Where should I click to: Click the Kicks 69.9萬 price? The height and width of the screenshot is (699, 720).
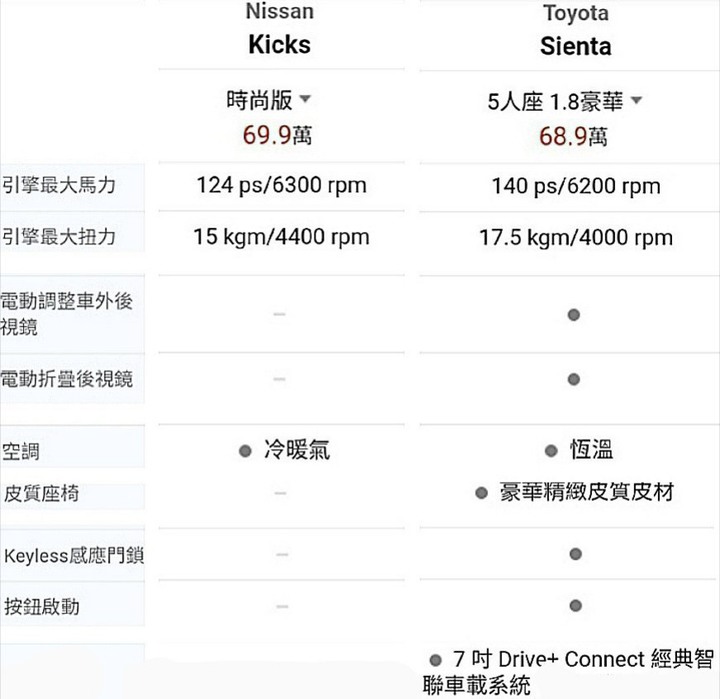[x=277, y=135]
